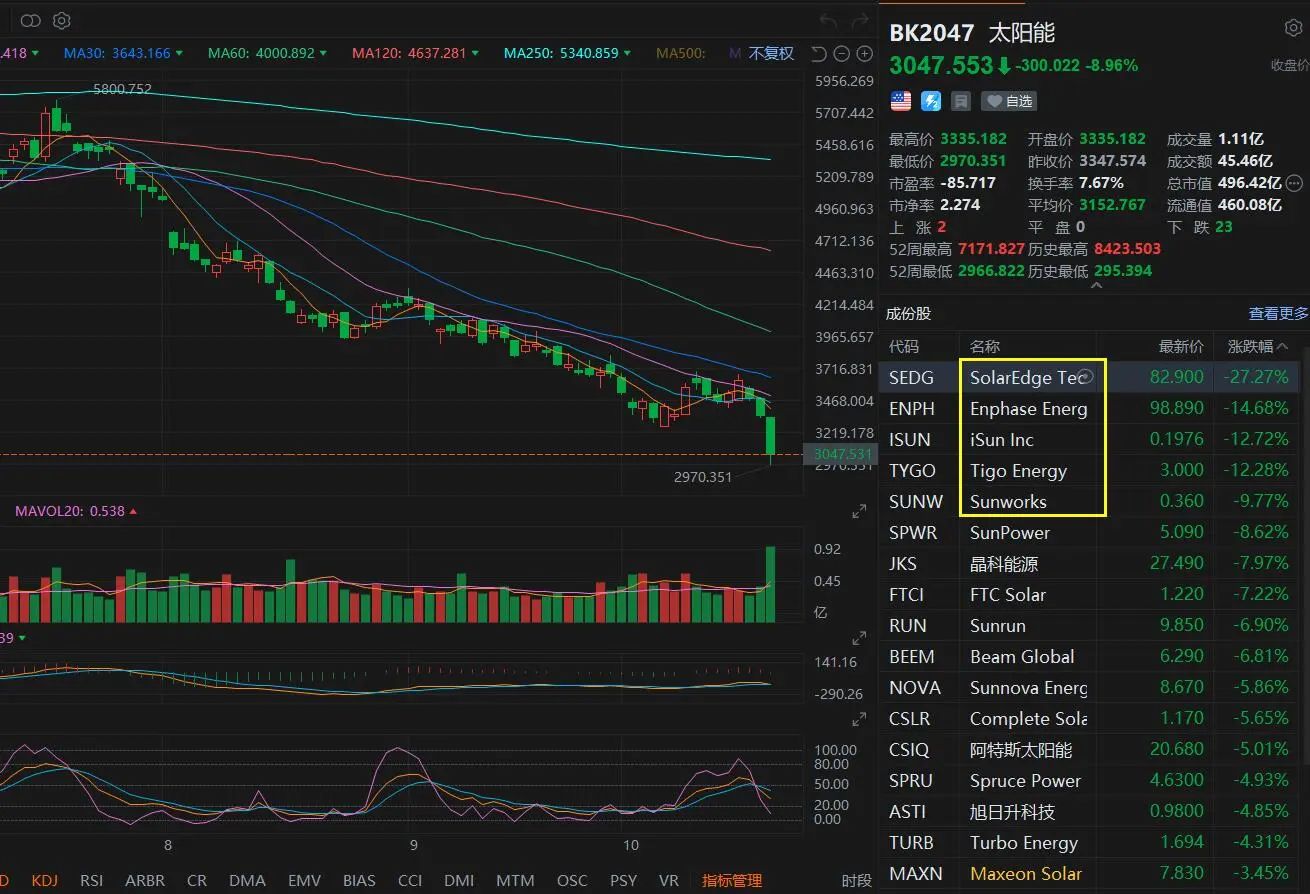Screen dimensions: 1310x894
Task: Redo chart action arrow
Action: [858, 20]
